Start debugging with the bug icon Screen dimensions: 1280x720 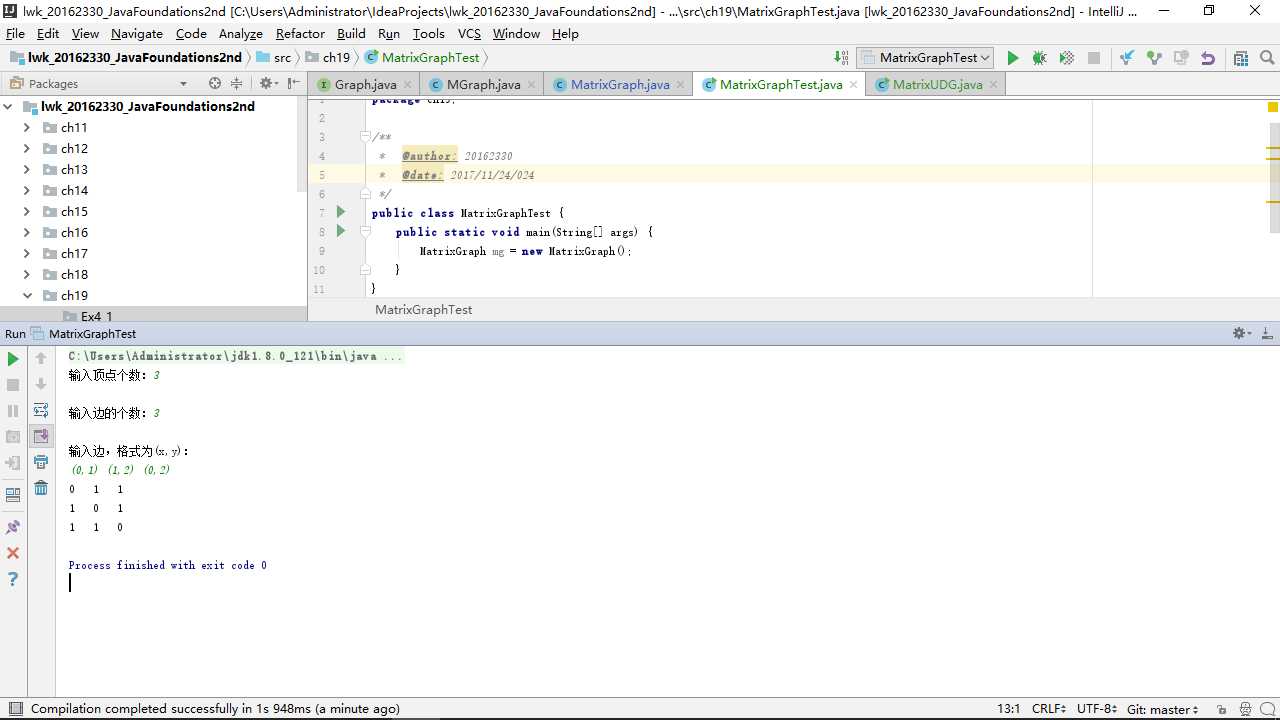click(1039, 58)
